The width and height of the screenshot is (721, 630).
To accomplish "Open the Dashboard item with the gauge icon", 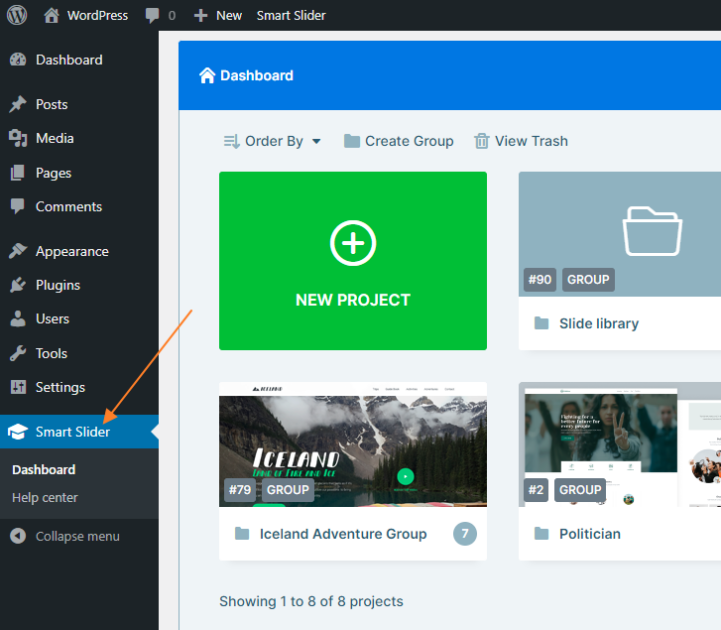I will (x=79, y=60).
